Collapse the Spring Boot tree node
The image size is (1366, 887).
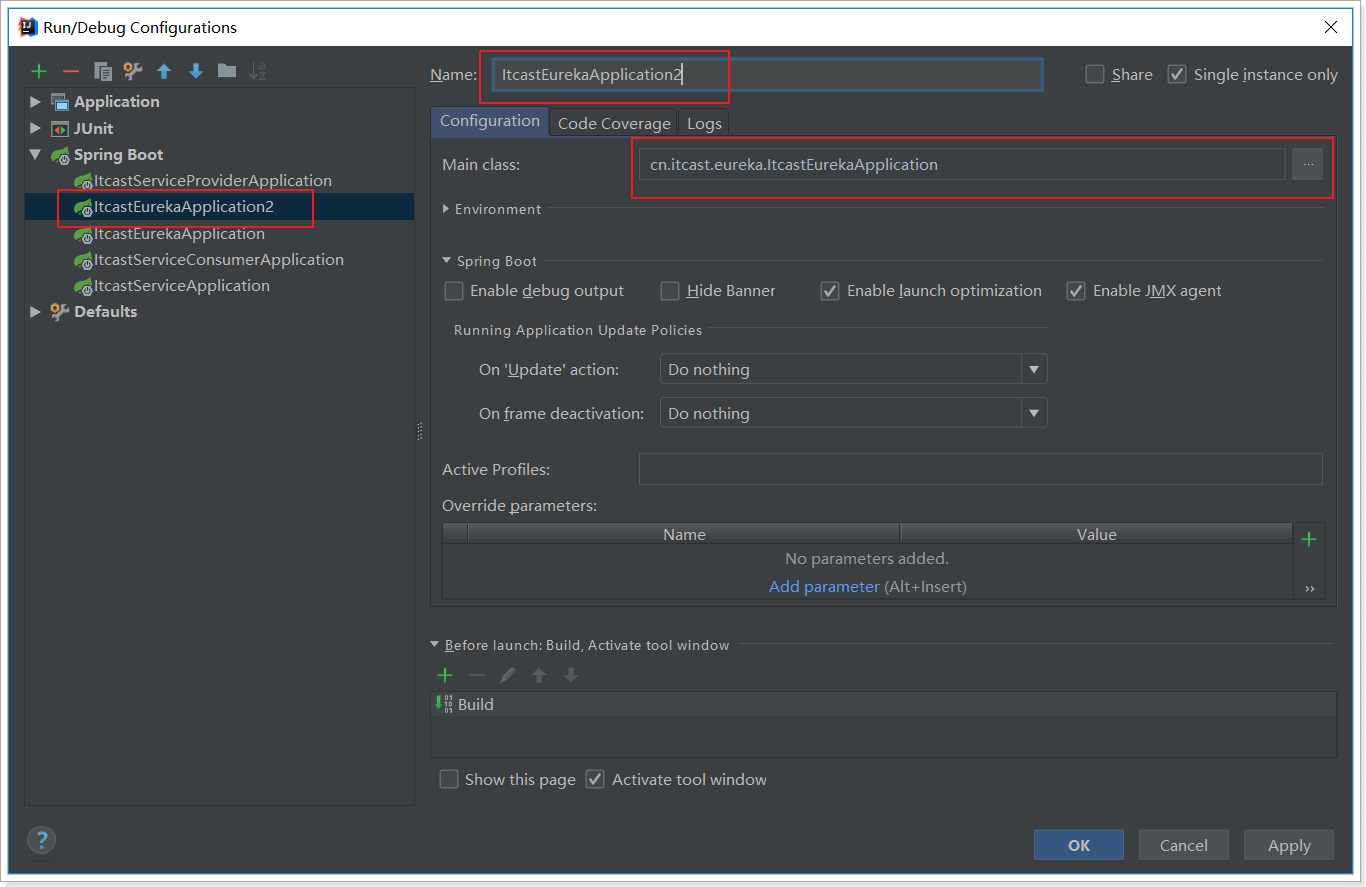click(36, 155)
